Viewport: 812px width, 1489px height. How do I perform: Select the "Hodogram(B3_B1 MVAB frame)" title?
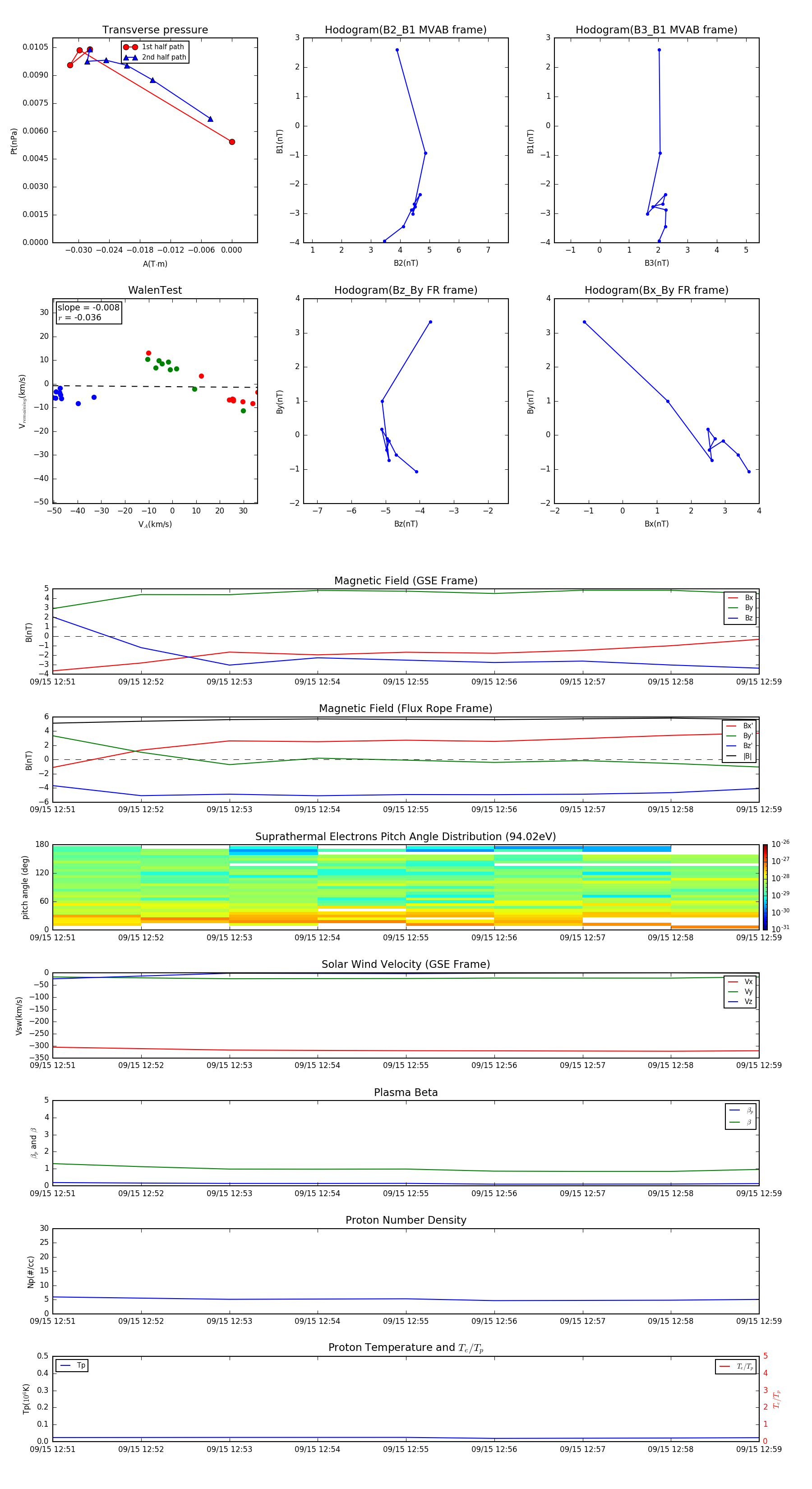656,30
